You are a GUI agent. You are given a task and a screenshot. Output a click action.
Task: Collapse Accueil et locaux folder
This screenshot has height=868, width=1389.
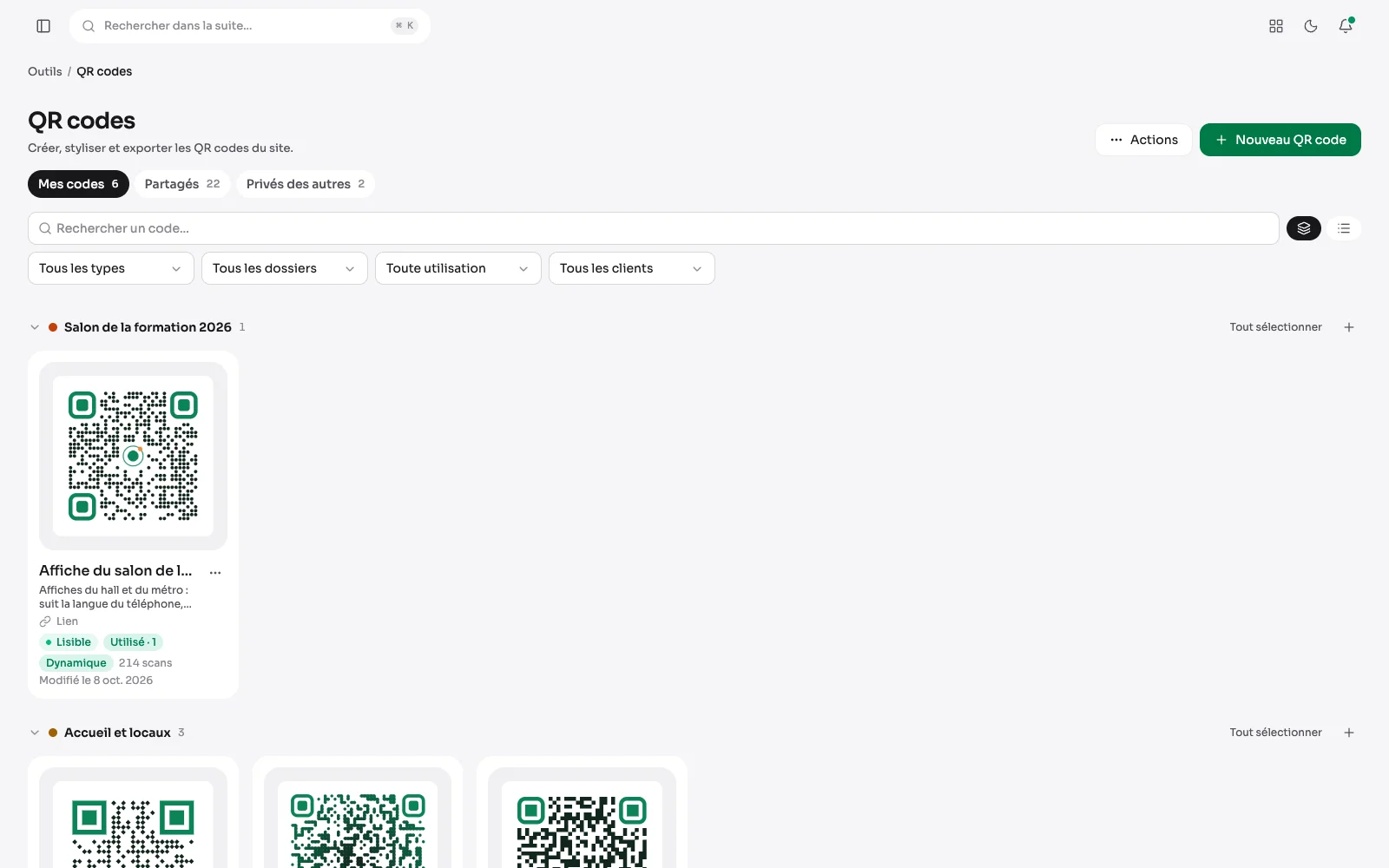(x=35, y=733)
